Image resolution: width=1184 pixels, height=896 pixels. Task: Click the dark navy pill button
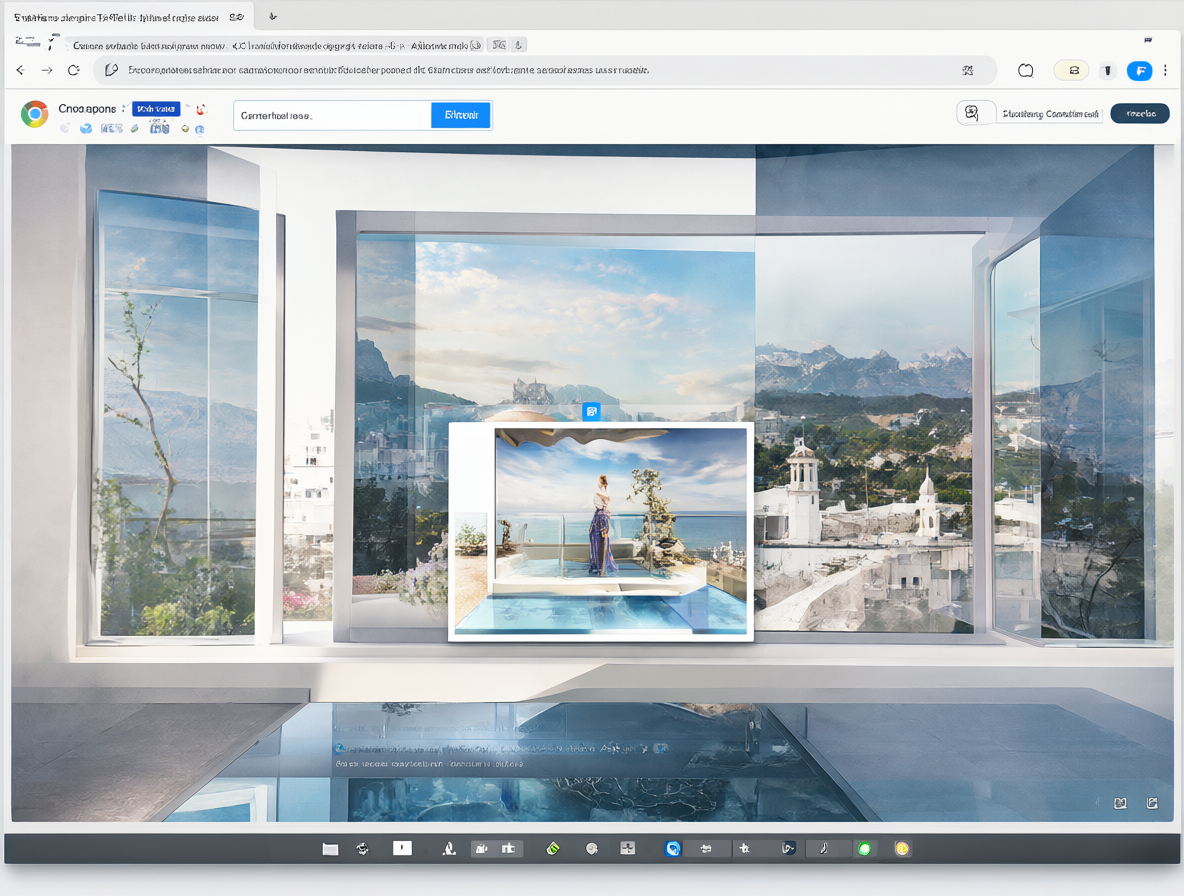(1140, 113)
